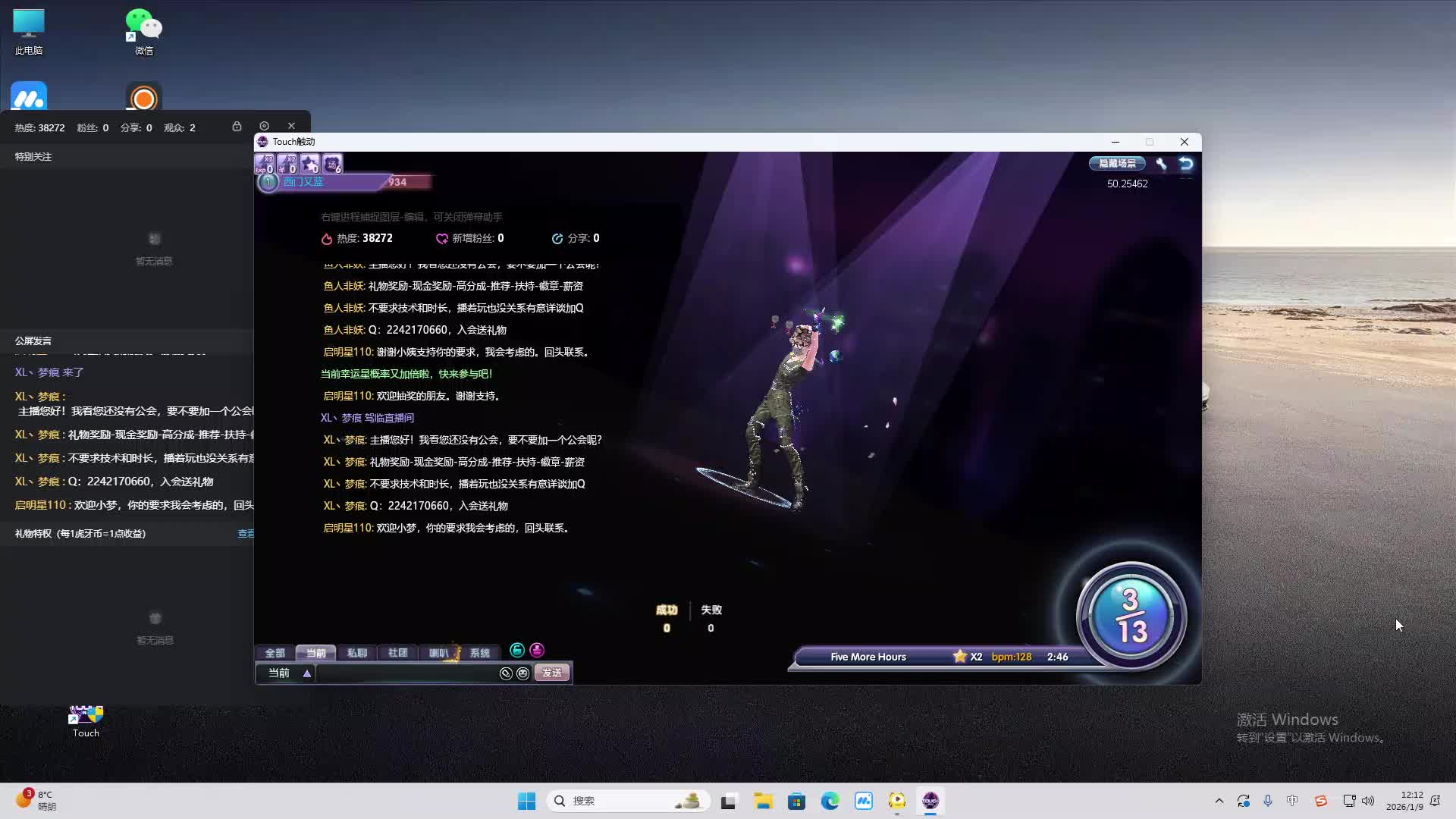The width and height of the screenshot is (1456, 819).
Task: Click the gear icon in streaming panel
Action: pos(264,126)
